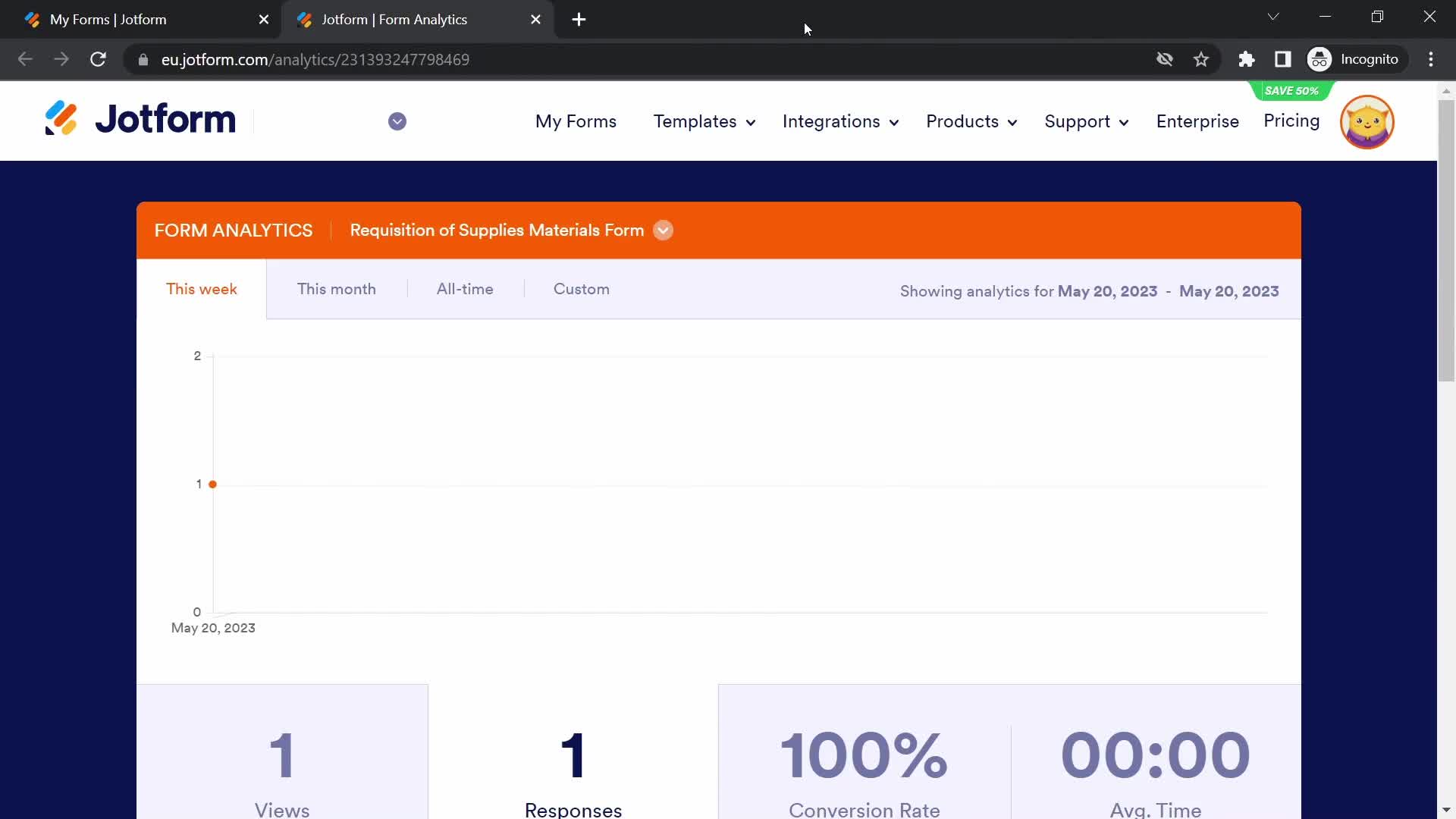Image resolution: width=1456 pixels, height=819 pixels.
Task: Click the Jotform logo
Action: pos(140,120)
